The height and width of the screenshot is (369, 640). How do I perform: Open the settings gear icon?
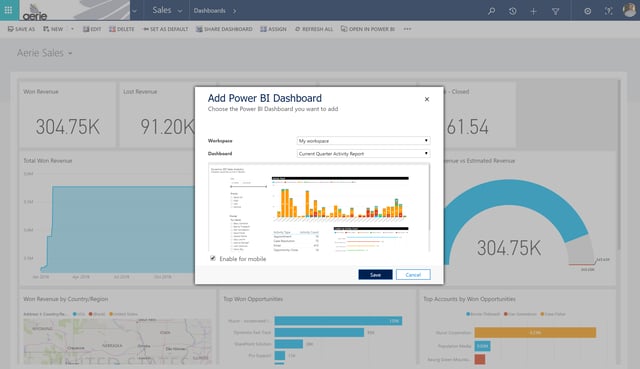tap(587, 11)
